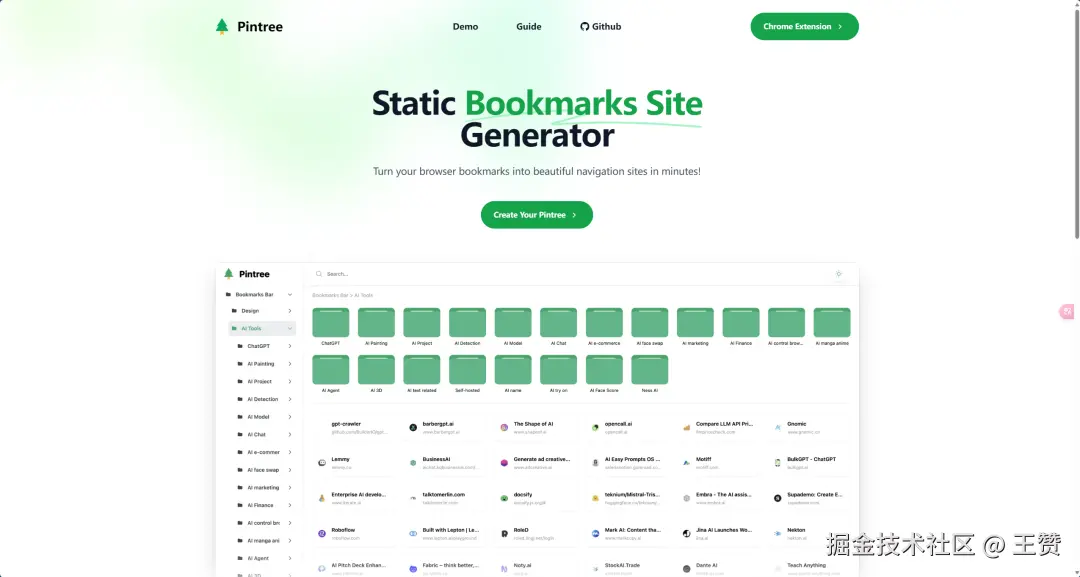Expand the AI Project sidebar chevron
Image resolution: width=1080 pixels, height=577 pixels.
289,381
